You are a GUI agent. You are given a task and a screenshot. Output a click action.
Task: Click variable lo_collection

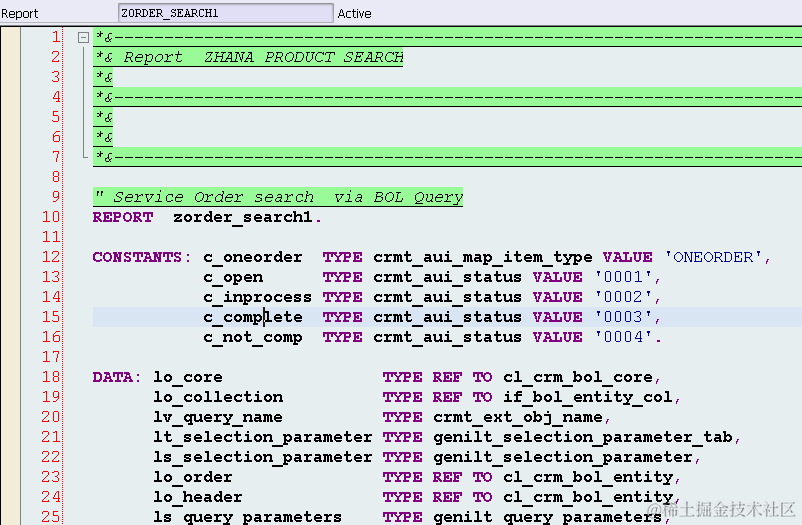tap(218, 397)
